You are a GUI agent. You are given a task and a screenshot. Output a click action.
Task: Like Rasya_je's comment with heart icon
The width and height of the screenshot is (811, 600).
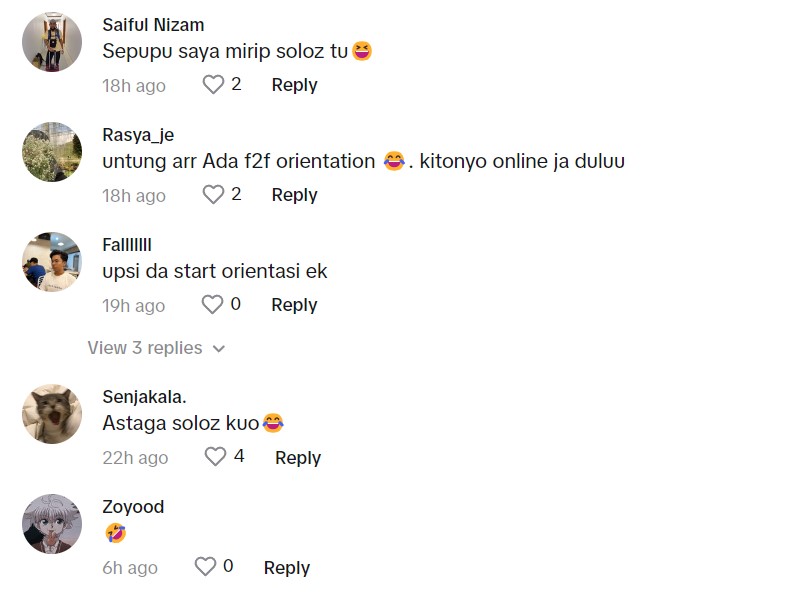click(213, 195)
